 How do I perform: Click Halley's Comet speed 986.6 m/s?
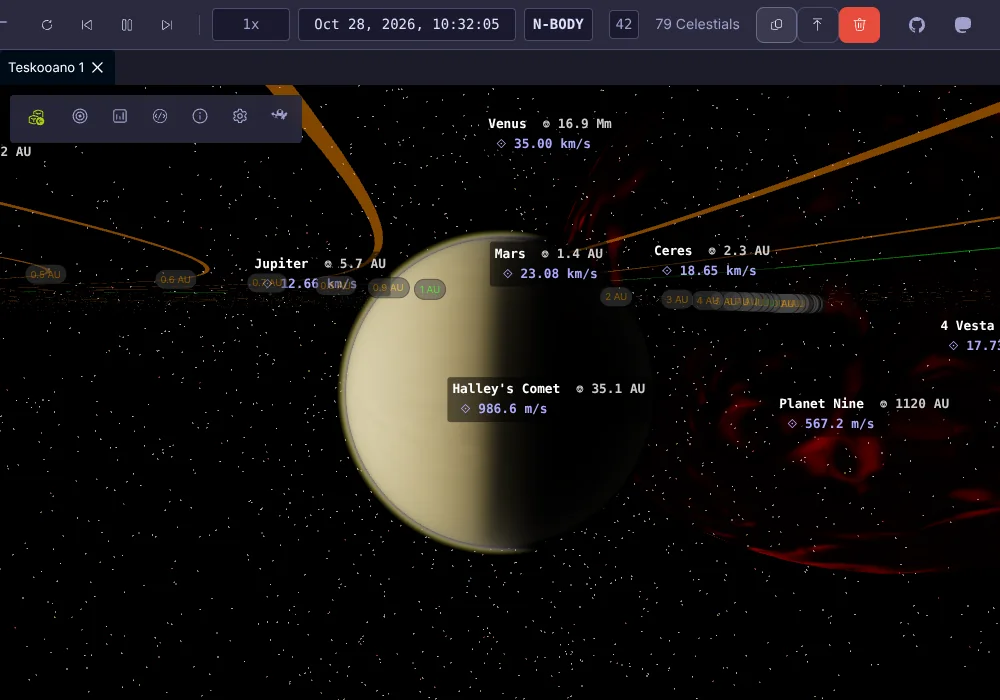[513, 409]
